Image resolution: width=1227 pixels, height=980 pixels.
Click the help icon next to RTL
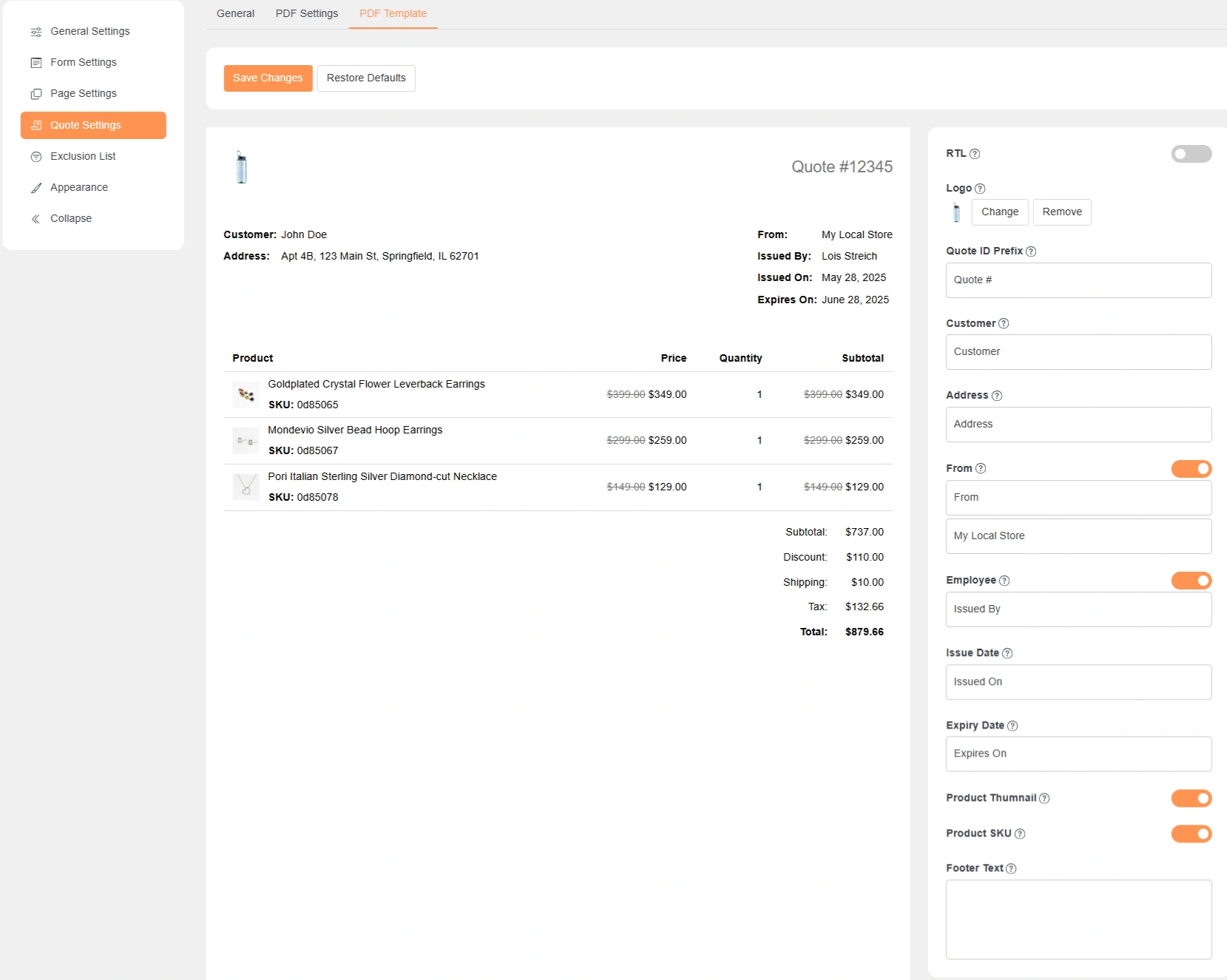click(974, 154)
